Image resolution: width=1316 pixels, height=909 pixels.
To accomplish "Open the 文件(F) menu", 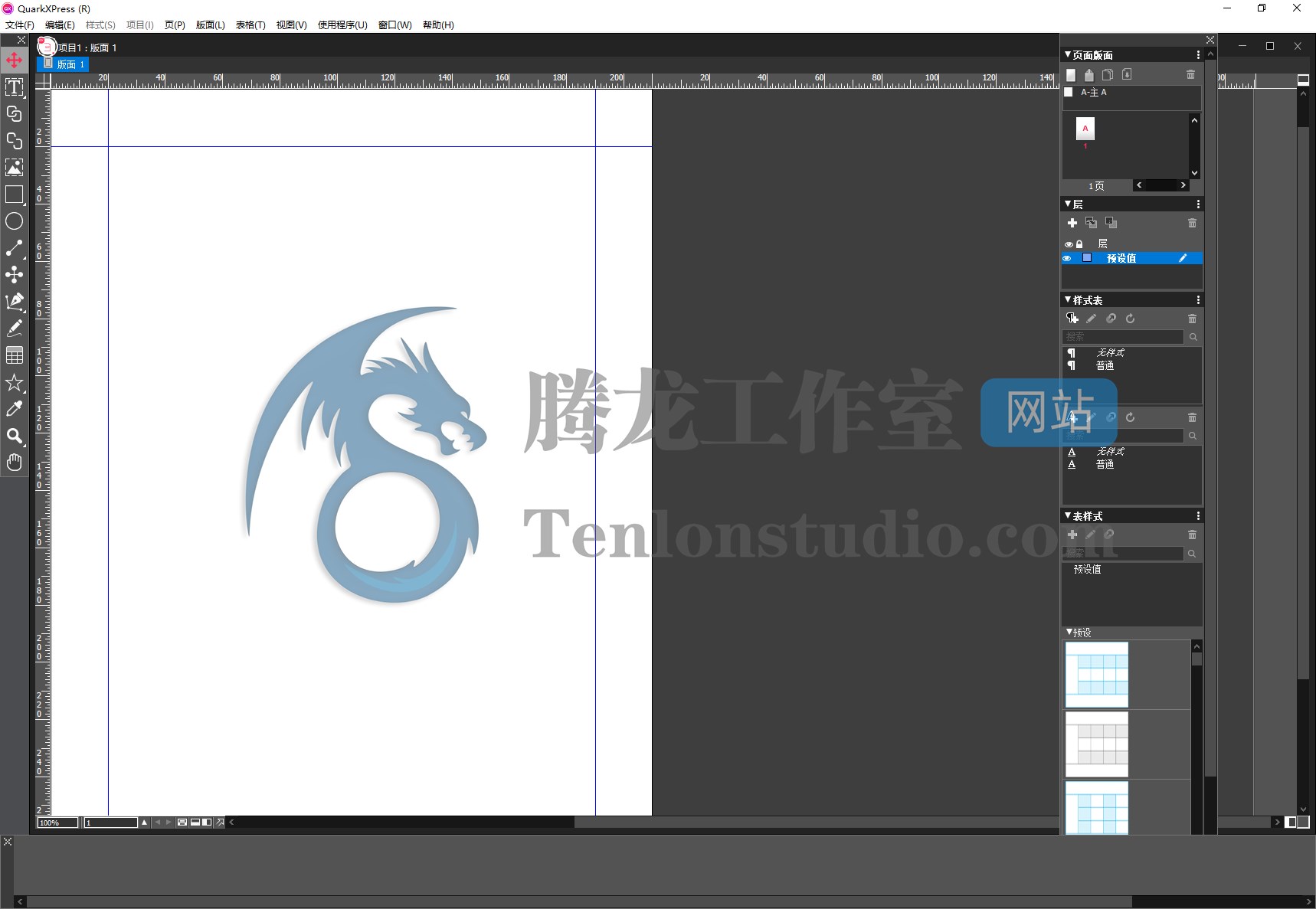I will coord(20,25).
